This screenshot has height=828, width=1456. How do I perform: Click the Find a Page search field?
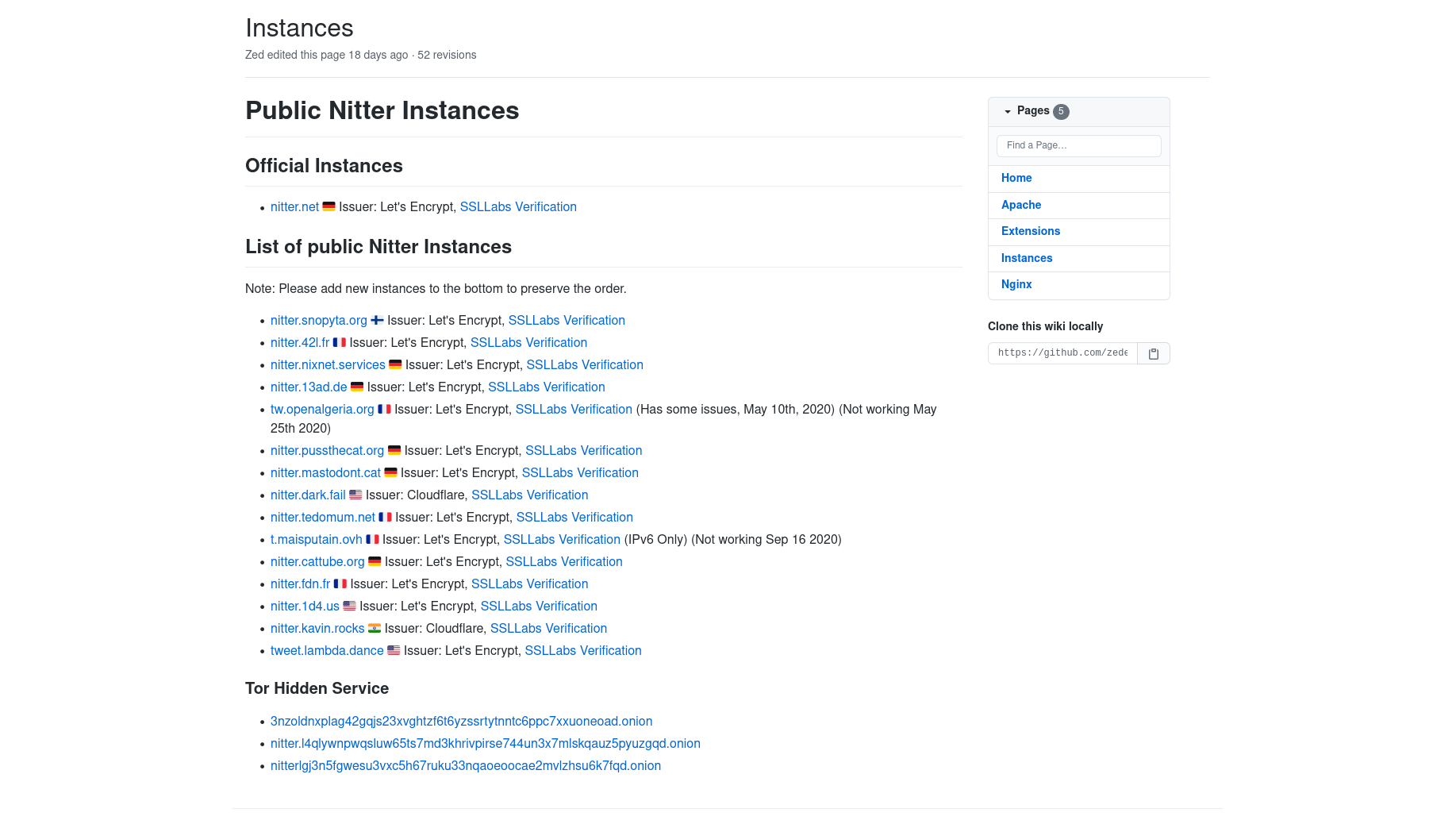coord(1078,145)
